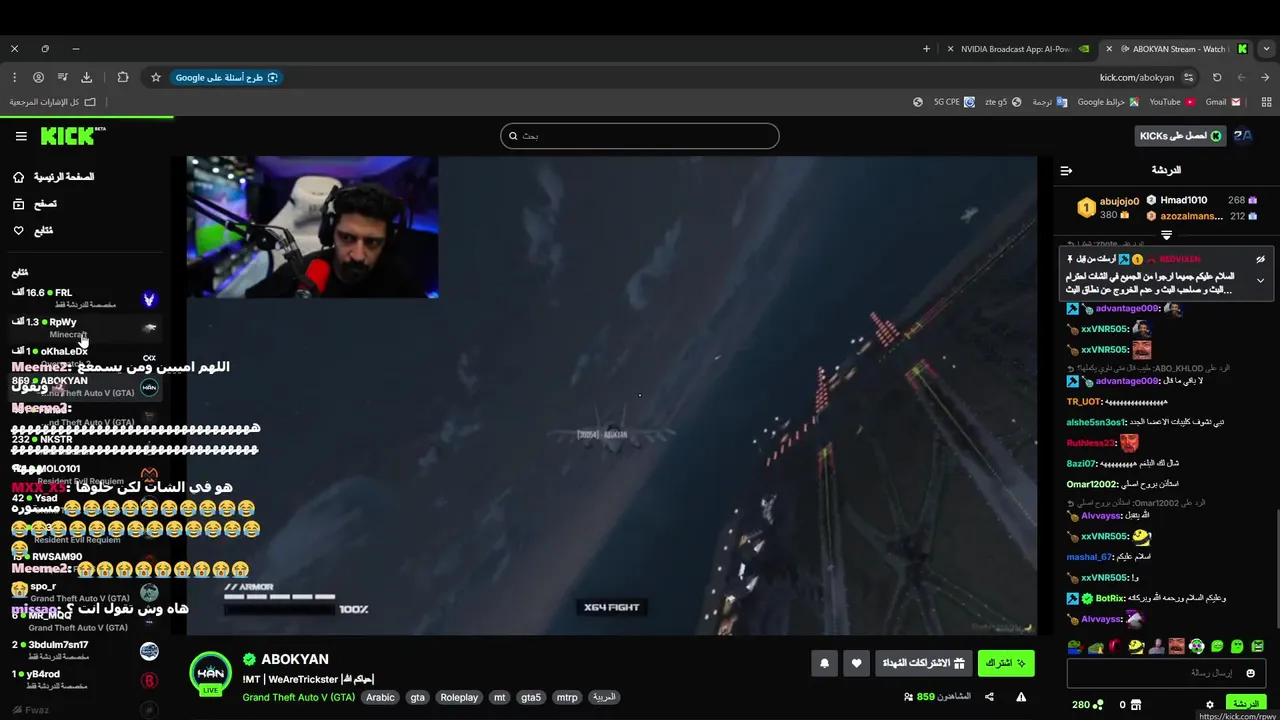The image size is (1280, 720).
Task: Open chat settings gear
Action: click(1209, 705)
